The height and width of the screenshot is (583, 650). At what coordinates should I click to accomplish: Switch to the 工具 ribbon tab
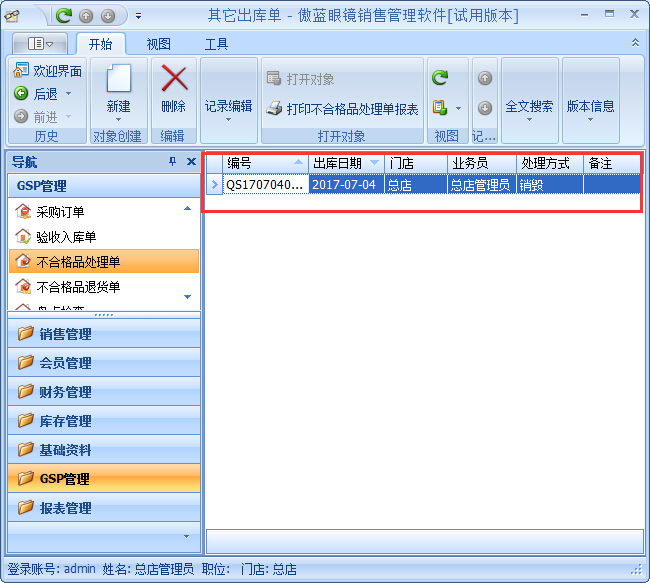pyautogui.click(x=216, y=44)
